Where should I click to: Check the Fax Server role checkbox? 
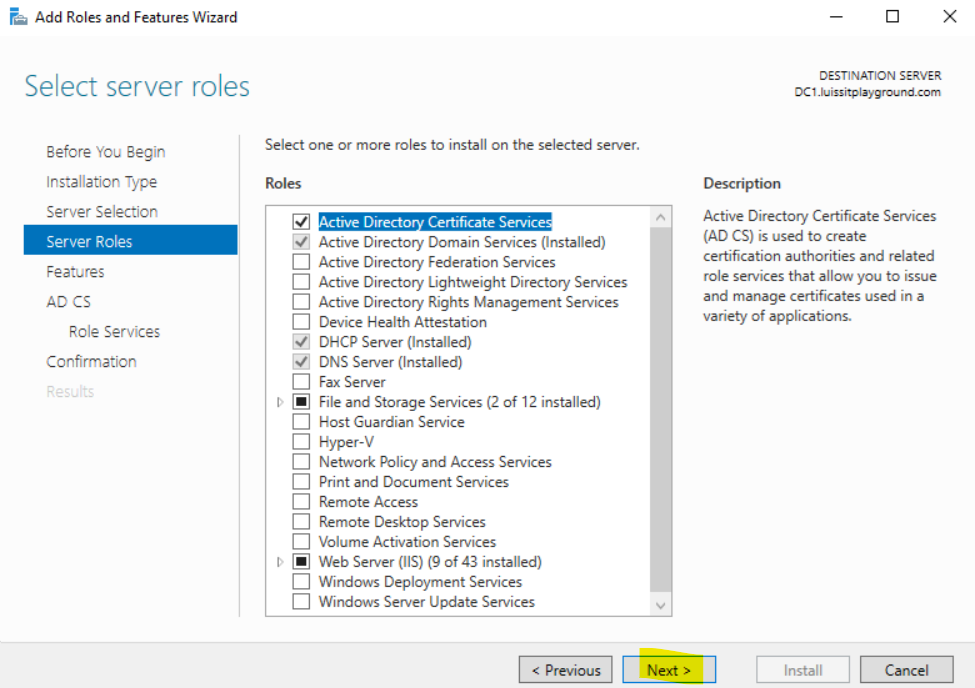pos(301,381)
